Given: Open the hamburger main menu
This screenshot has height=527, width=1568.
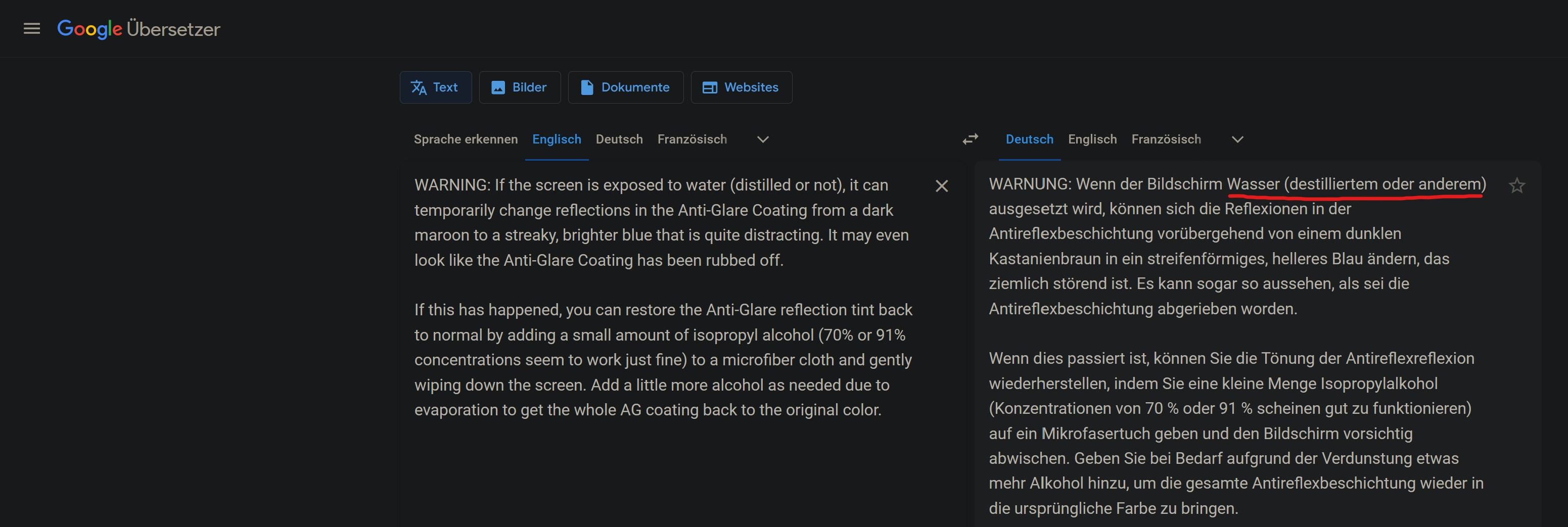Looking at the screenshot, I should [x=32, y=29].
